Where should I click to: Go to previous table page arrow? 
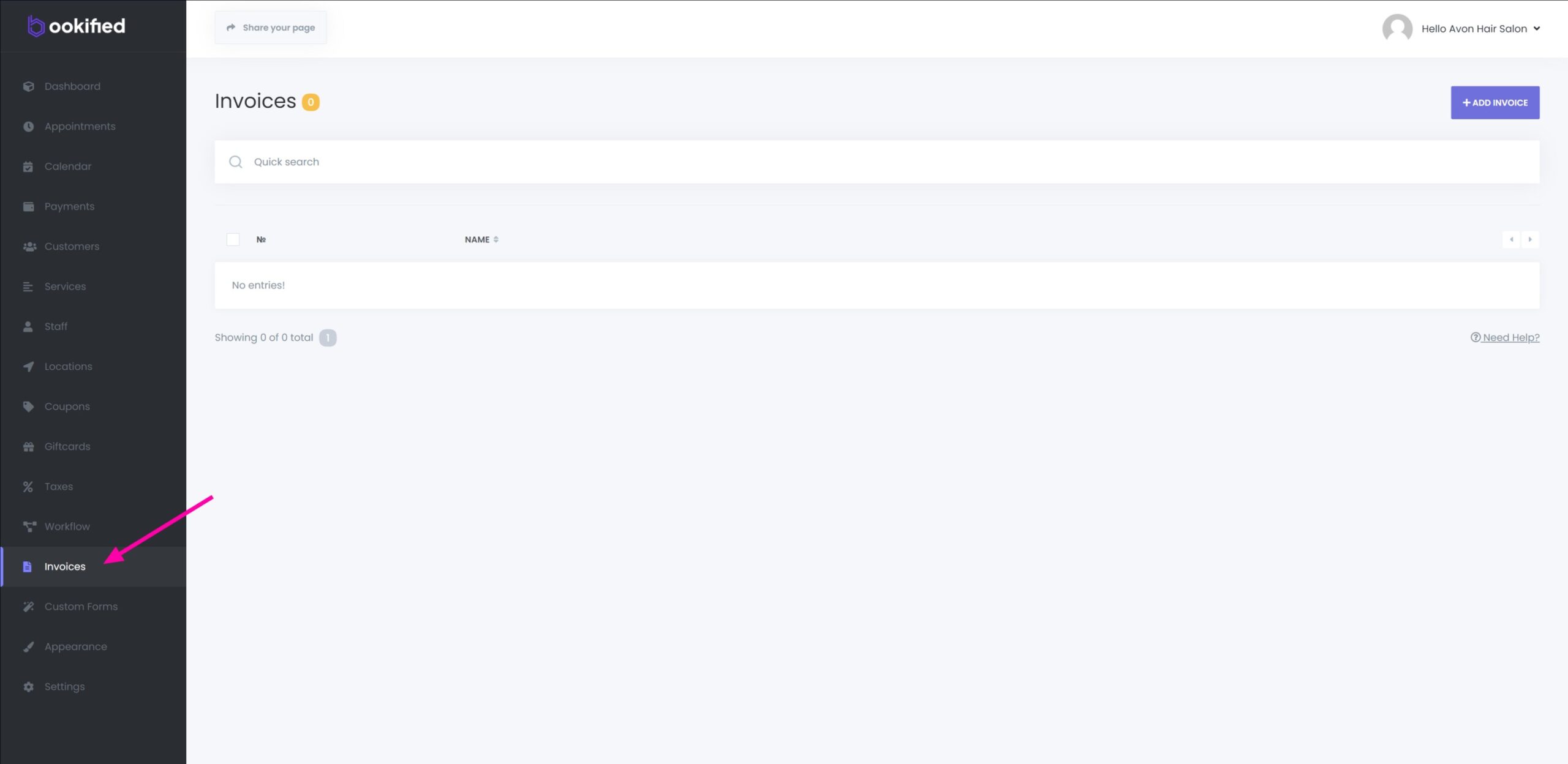(x=1511, y=239)
